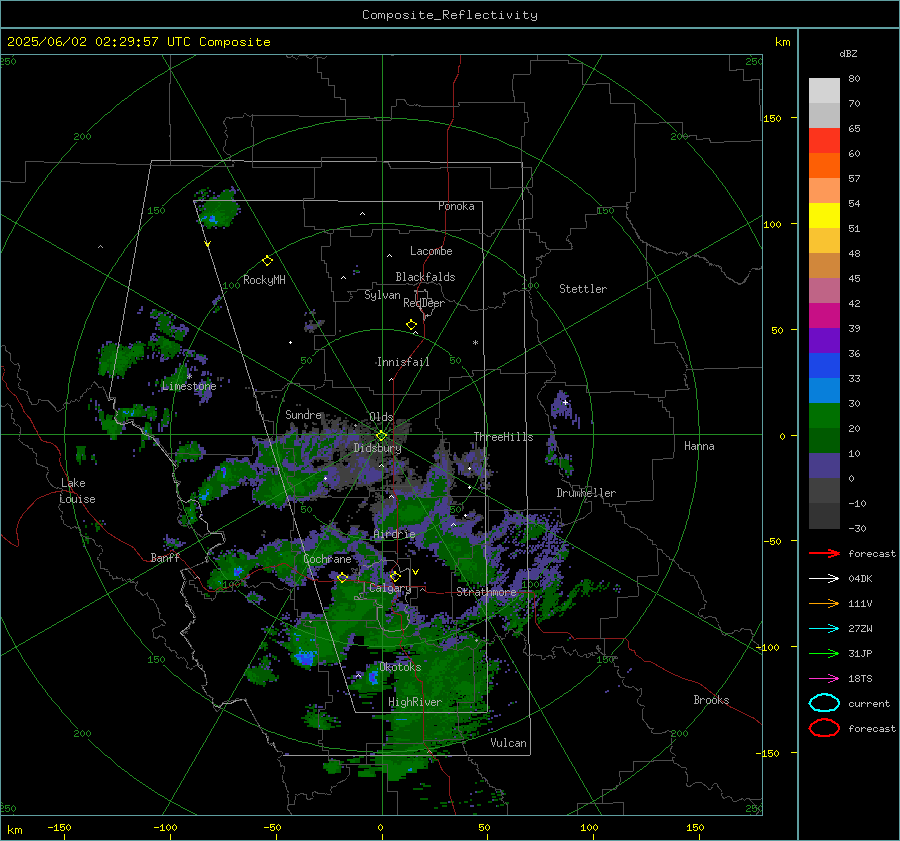This screenshot has width=900, height=841.
Task: Click the Innisfail label on the map
Action: click(x=404, y=362)
